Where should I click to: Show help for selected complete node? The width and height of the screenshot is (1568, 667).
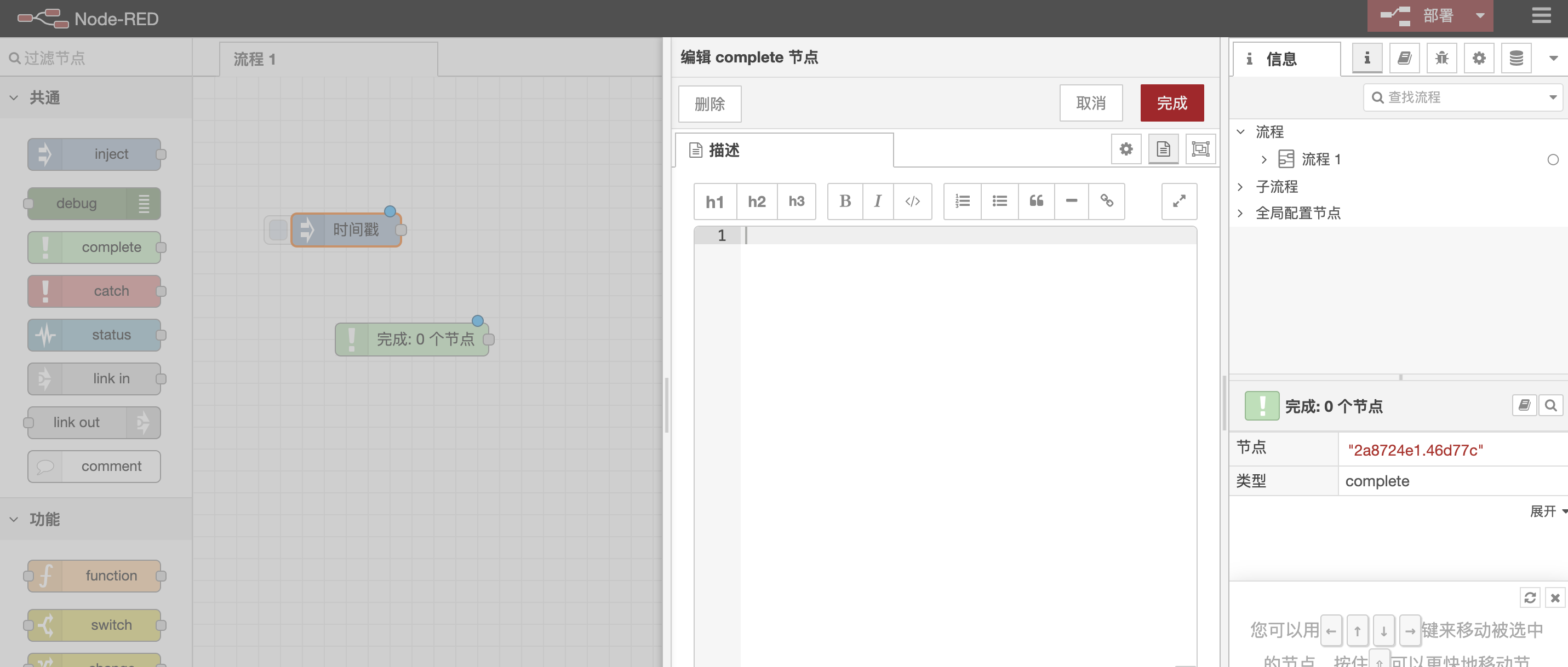click(1524, 405)
